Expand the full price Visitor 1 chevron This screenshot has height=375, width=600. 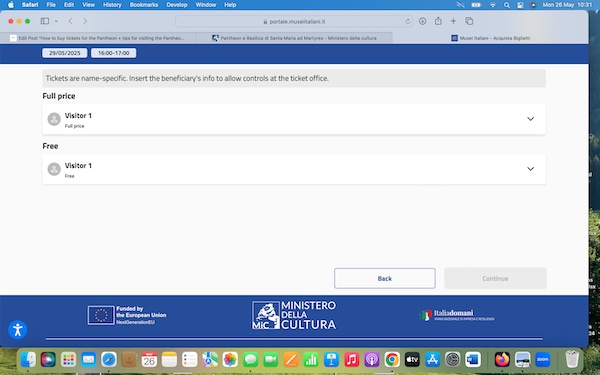(530, 119)
